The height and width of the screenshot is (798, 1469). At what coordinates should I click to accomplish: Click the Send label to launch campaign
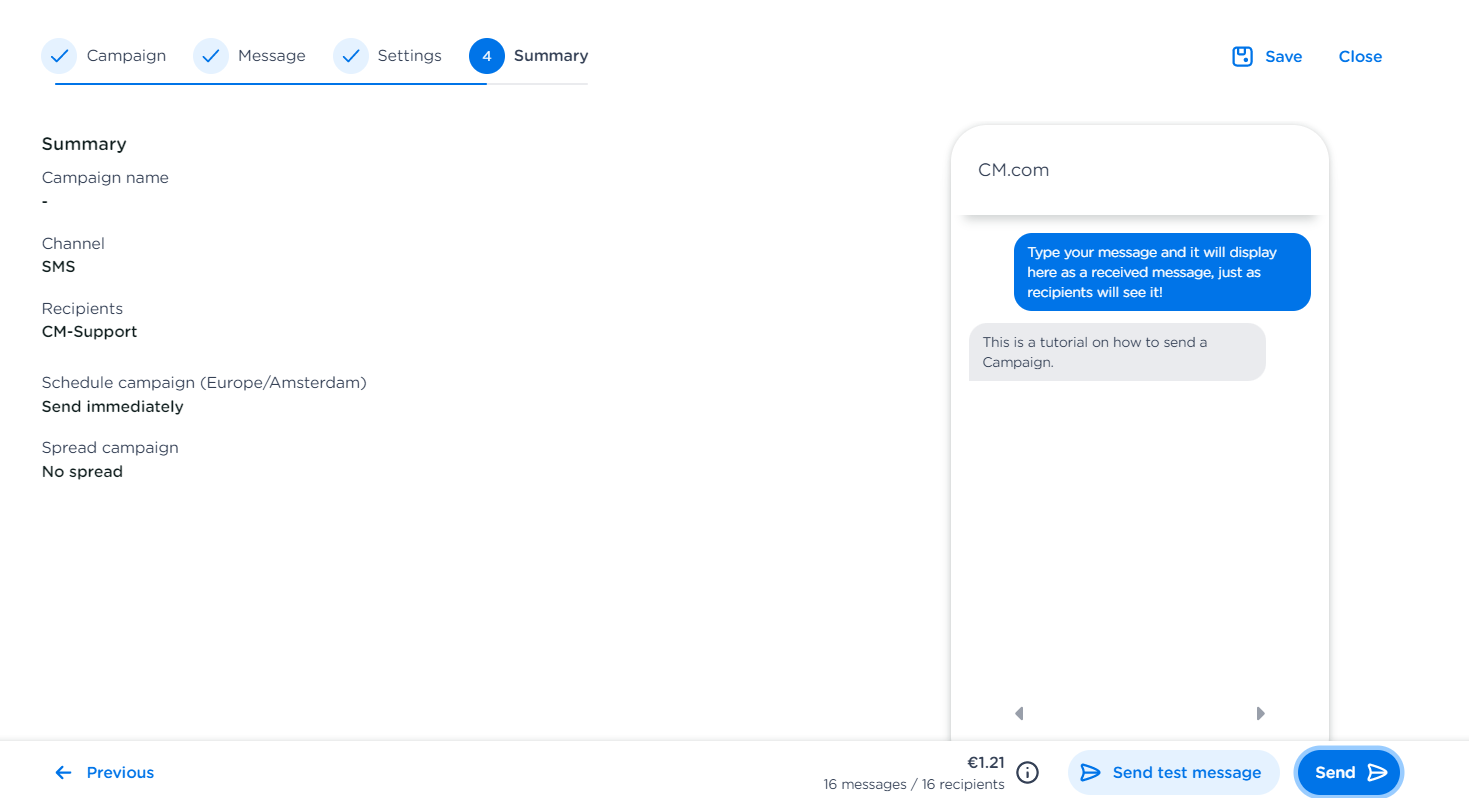pos(1335,772)
